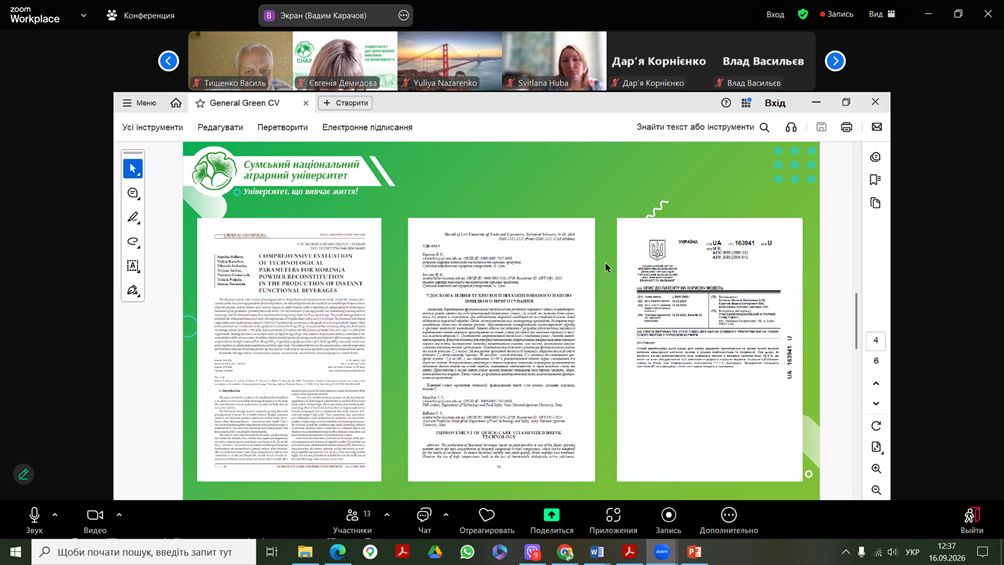Image resolution: width=1004 pixels, height=565 pixels.
Task: Click the Acrobat vertical scrollbar thumb
Action: tap(856, 321)
